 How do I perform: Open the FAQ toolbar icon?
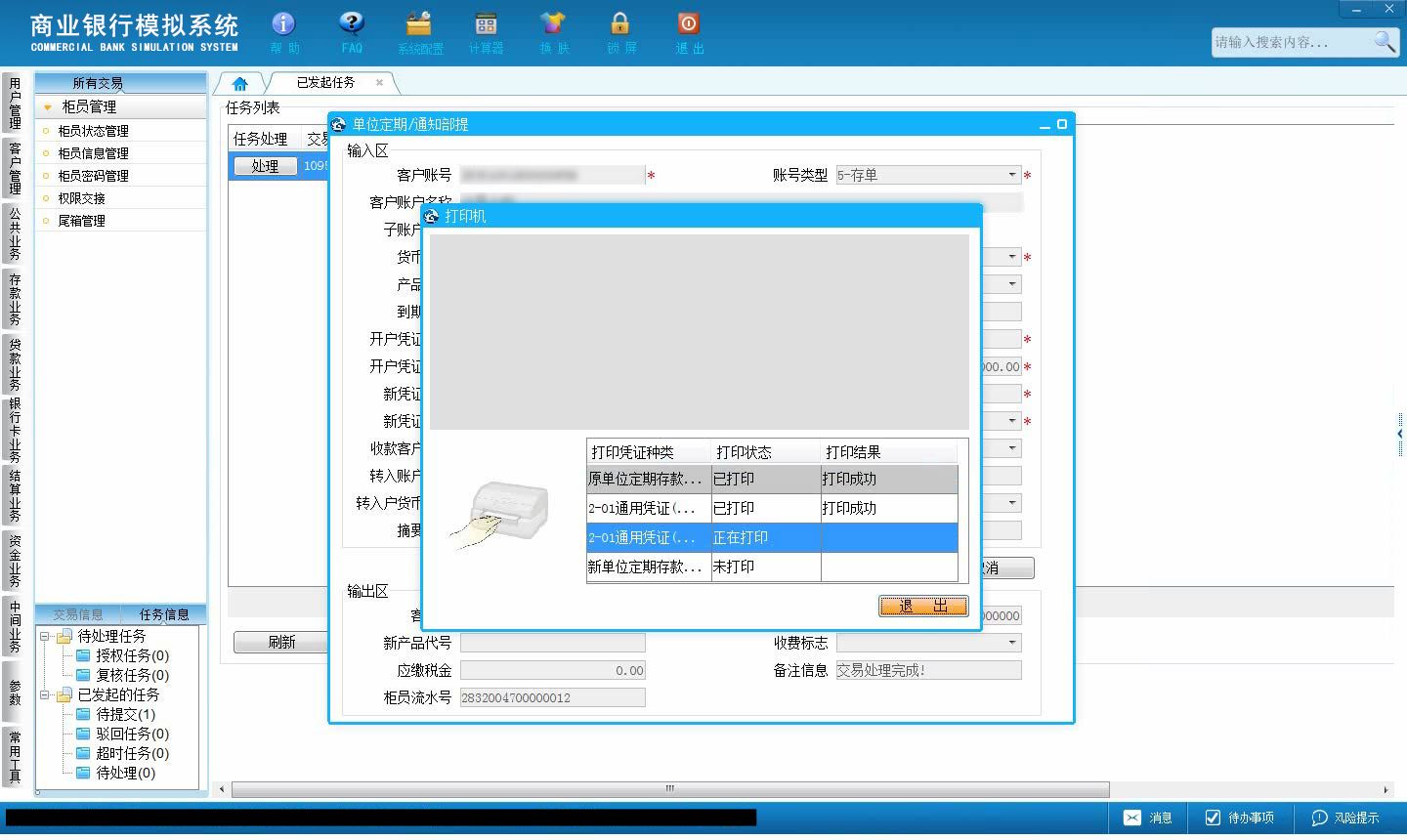point(352,32)
